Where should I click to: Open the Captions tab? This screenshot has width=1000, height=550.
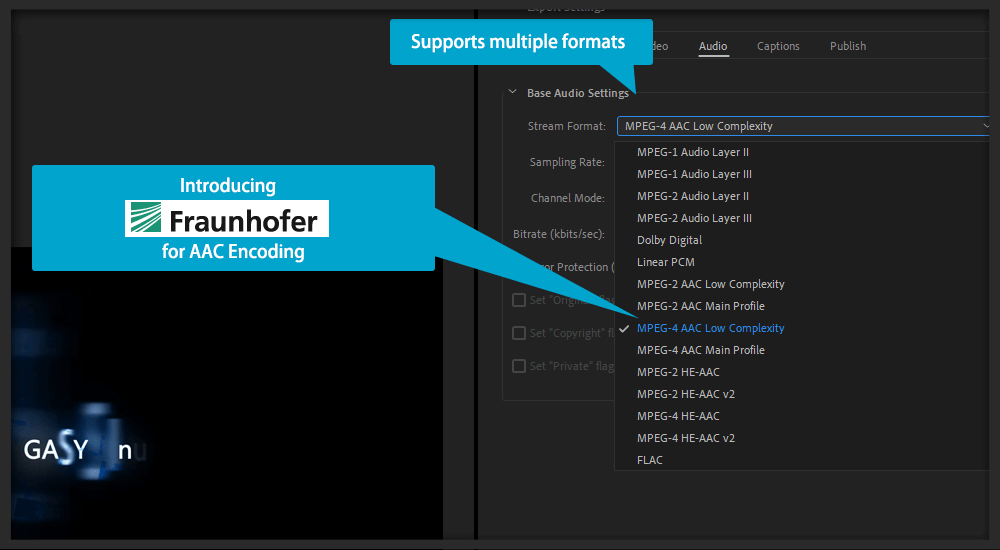778,46
